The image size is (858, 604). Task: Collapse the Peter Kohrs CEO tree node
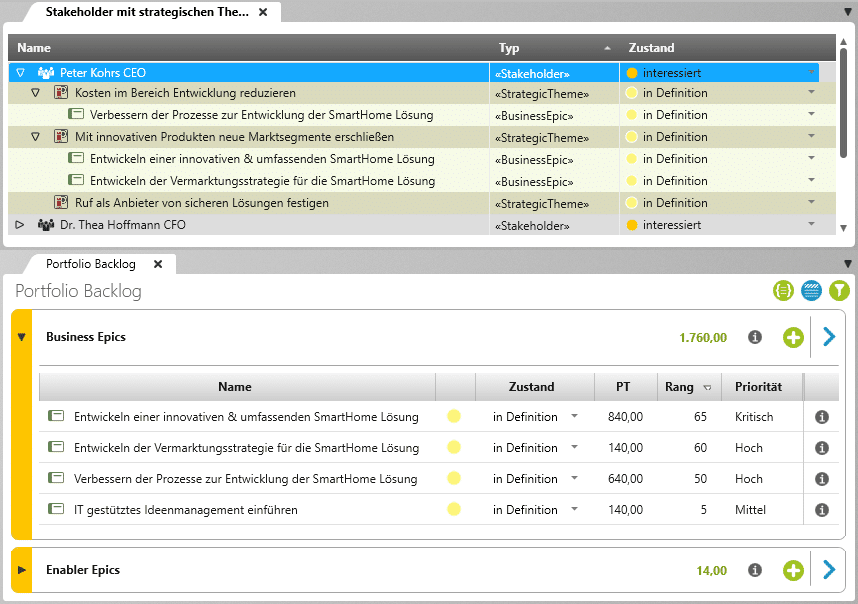tap(21, 73)
